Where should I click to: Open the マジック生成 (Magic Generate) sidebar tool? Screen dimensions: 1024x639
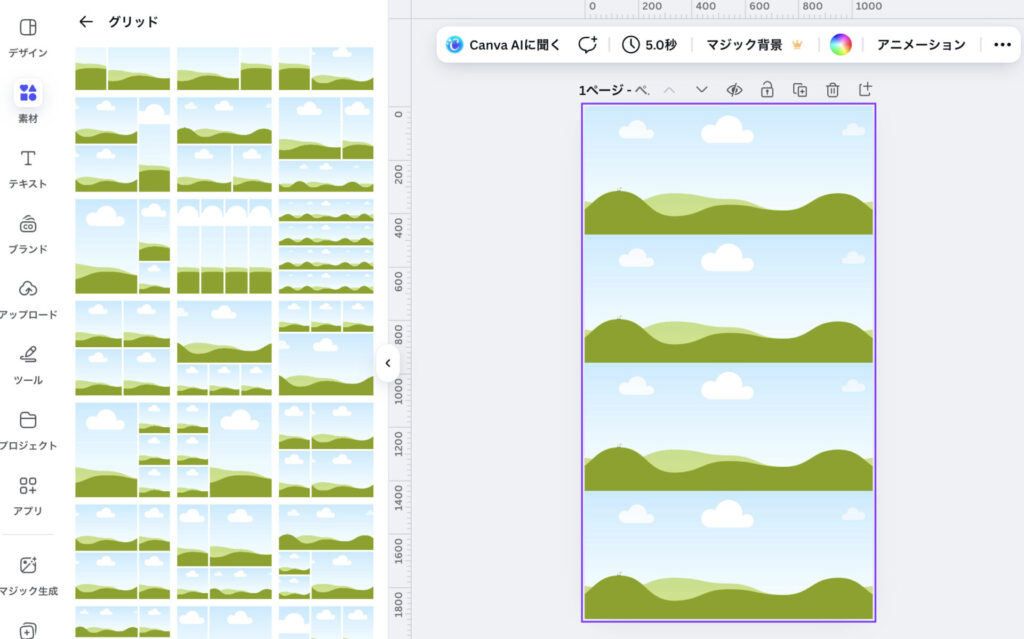[28, 573]
